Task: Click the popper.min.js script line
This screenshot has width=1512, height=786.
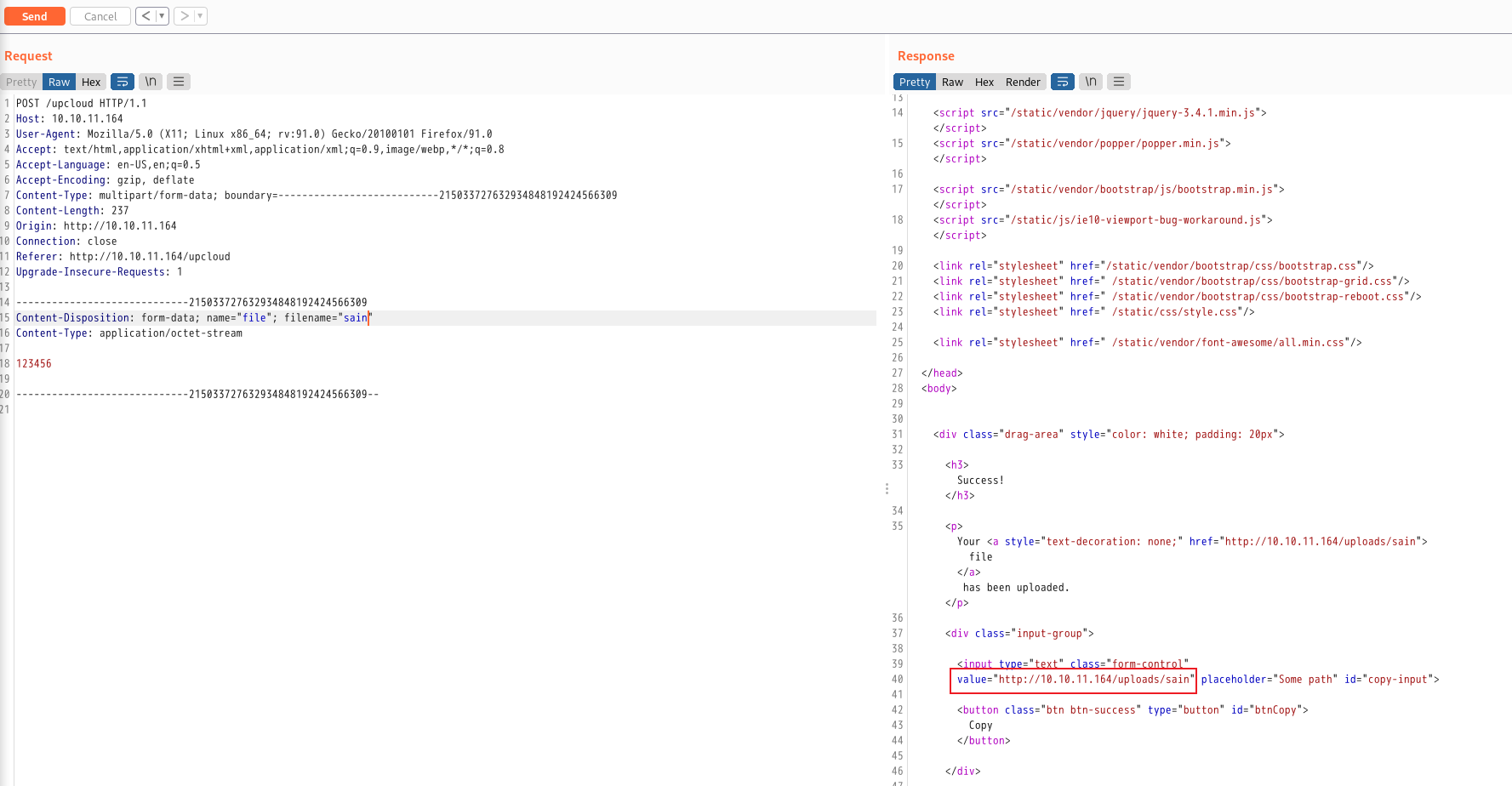Action: pyautogui.click(x=1082, y=144)
